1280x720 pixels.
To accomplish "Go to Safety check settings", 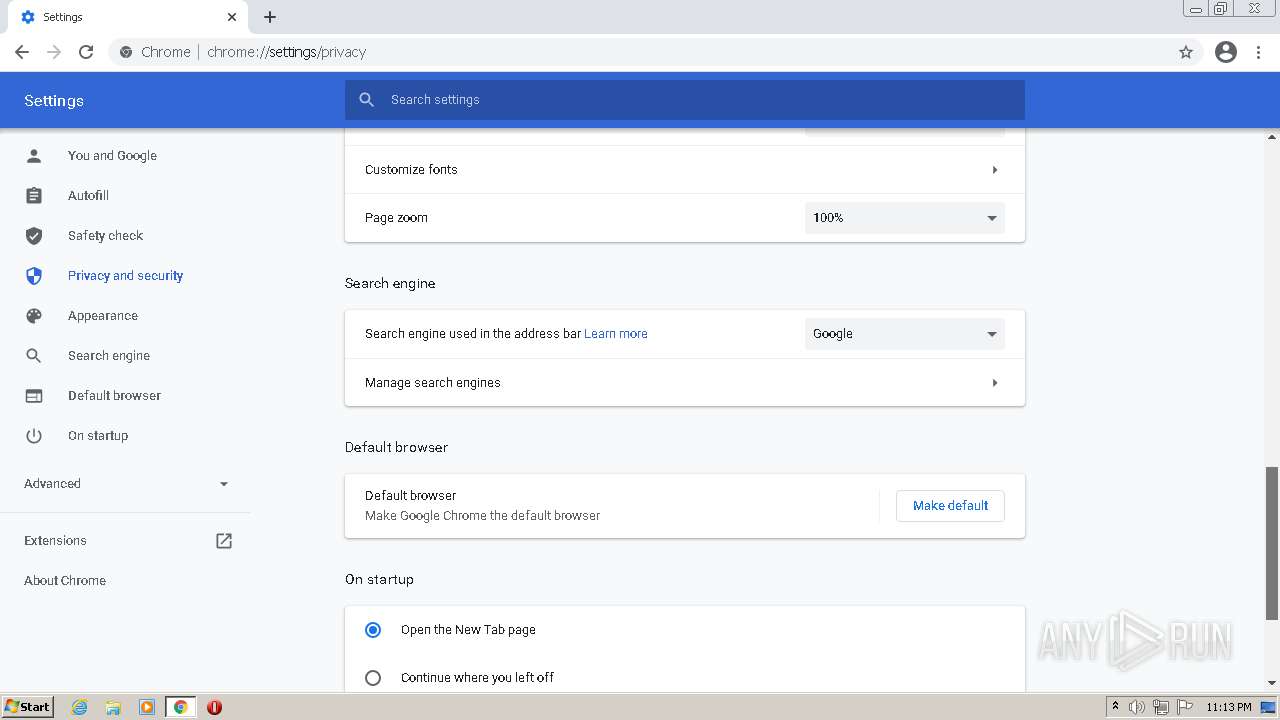I will (x=105, y=236).
